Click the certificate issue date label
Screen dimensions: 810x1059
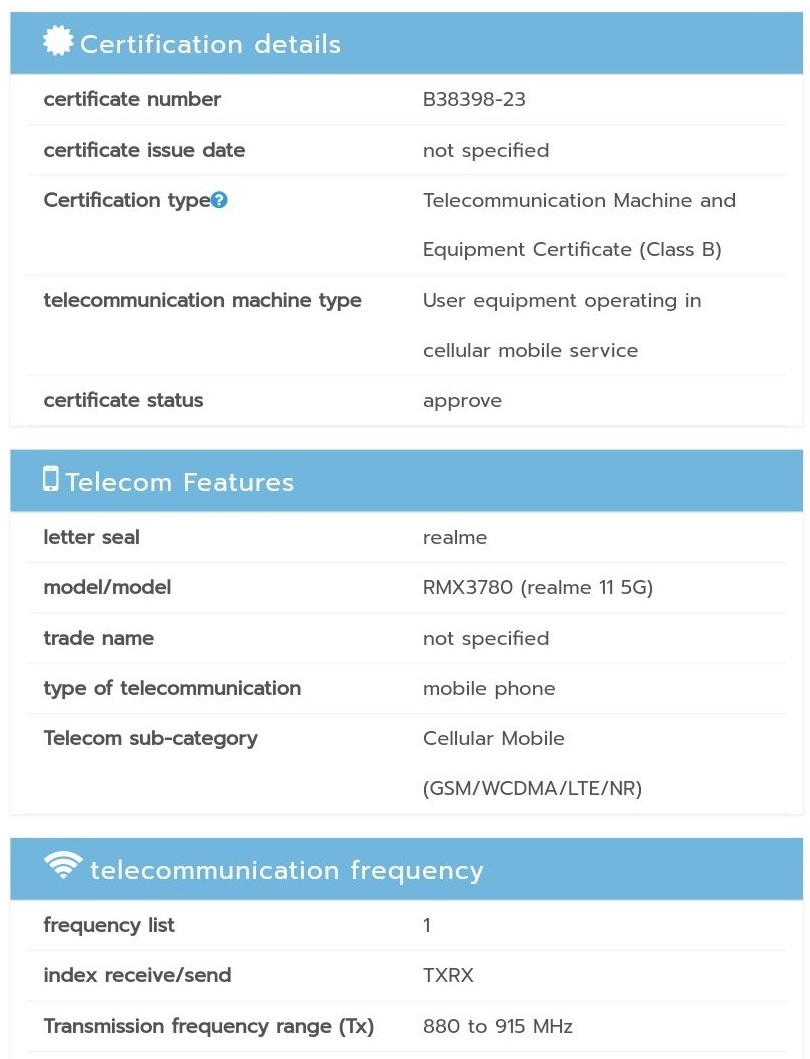pyautogui.click(x=144, y=150)
